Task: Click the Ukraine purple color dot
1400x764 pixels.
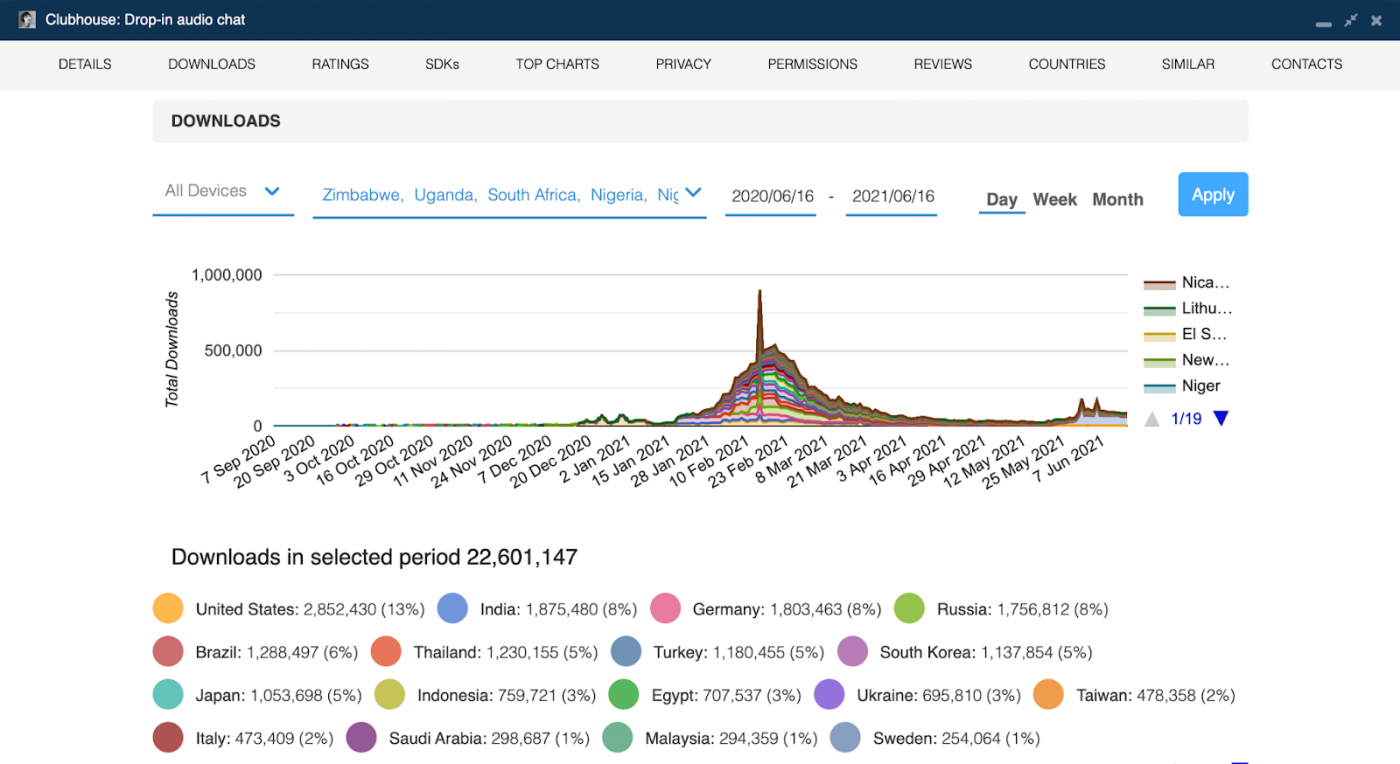Action: pos(829,695)
